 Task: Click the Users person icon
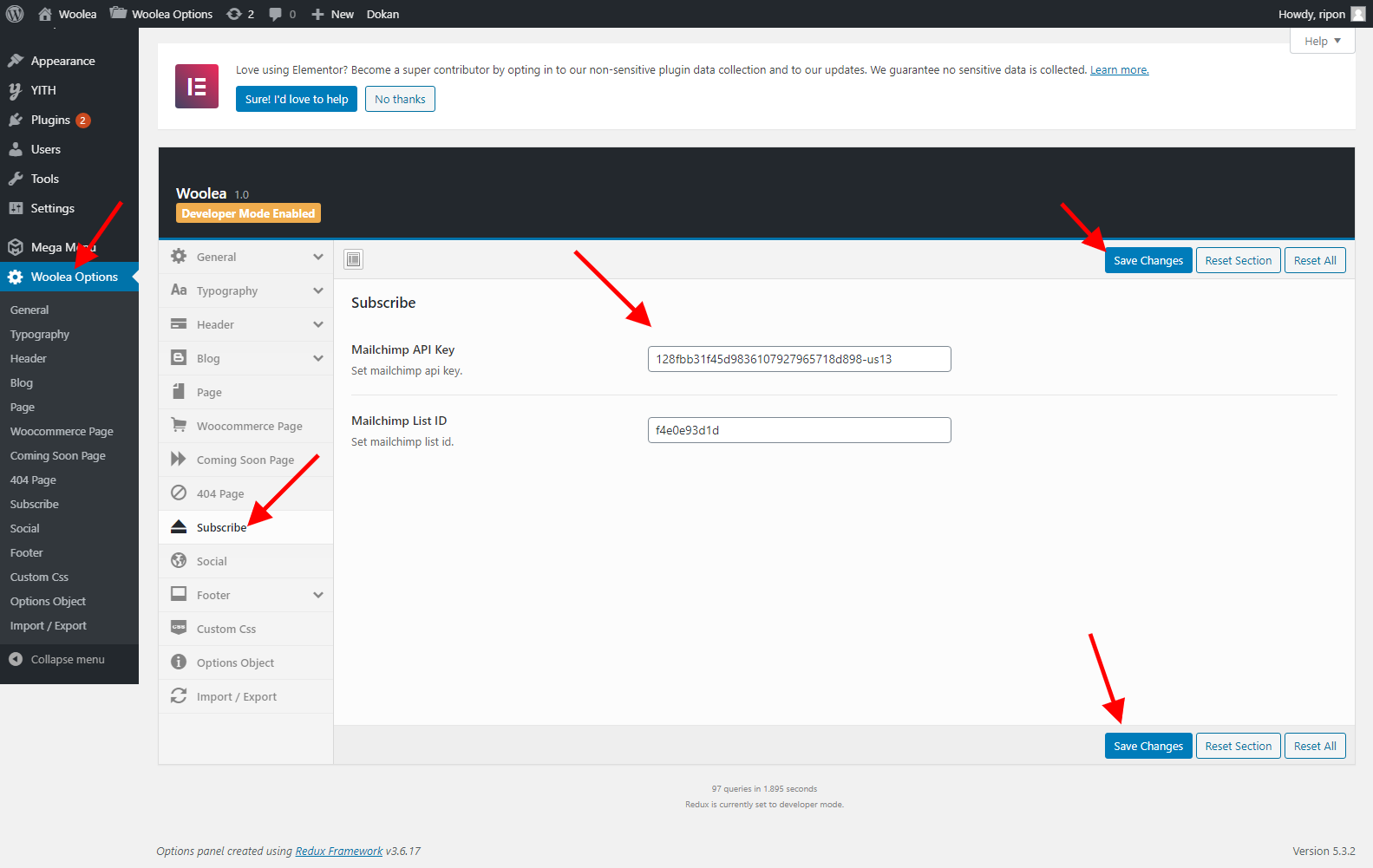pyautogui.click(x=16, y=149)
